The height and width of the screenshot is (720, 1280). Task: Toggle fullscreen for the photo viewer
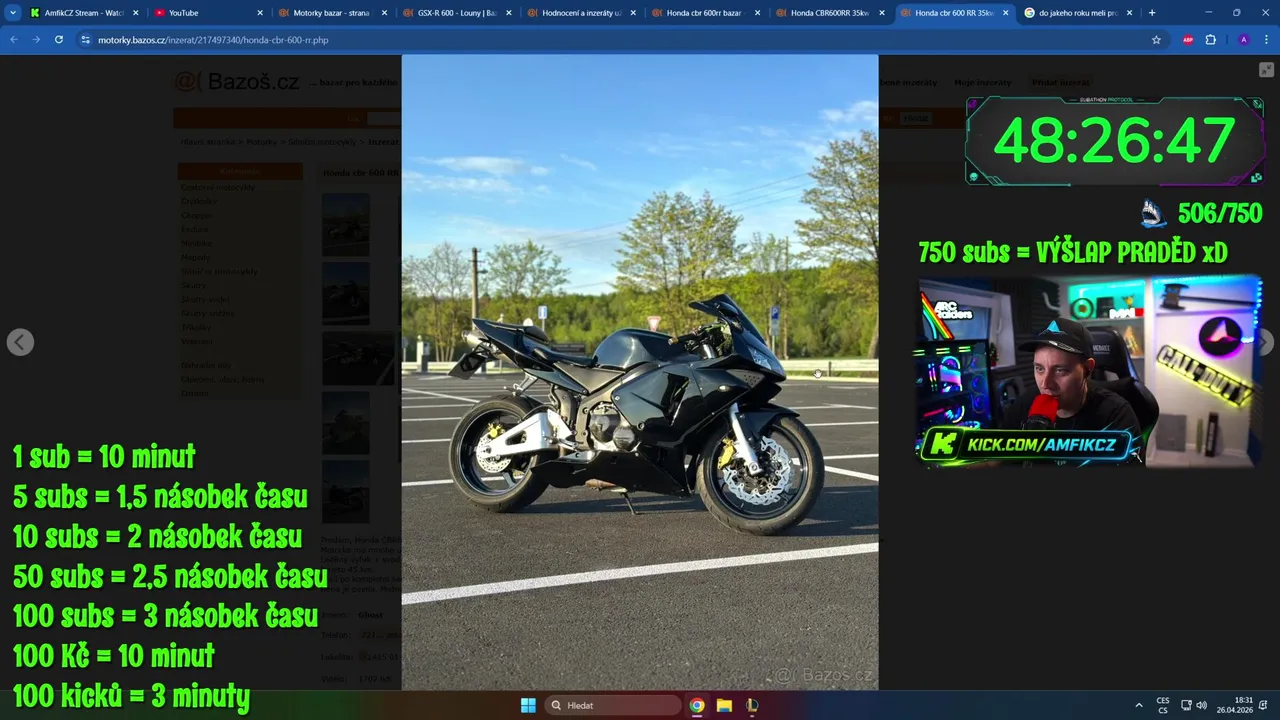pos(1266,70)
